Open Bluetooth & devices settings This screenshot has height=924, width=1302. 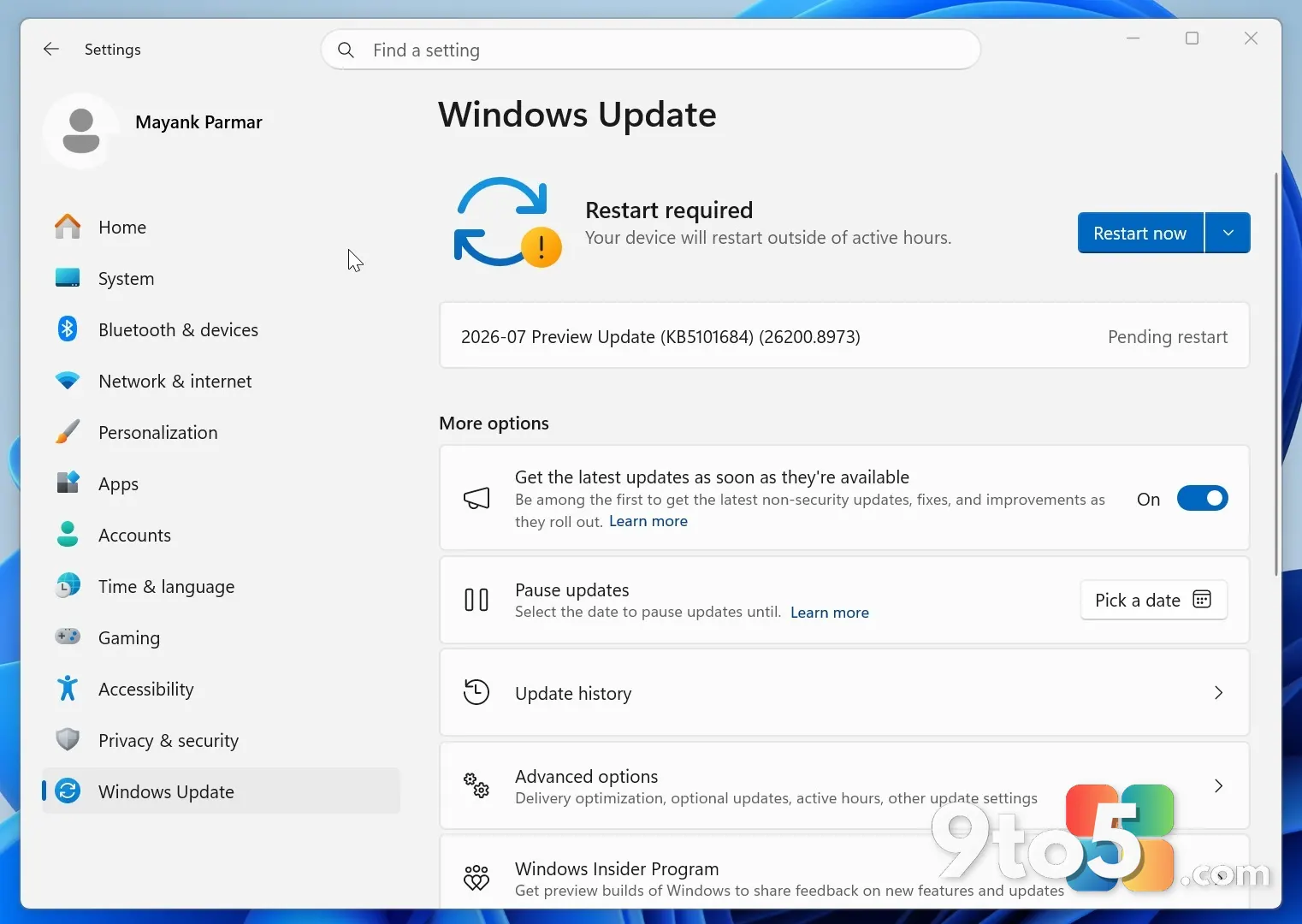pos(221,329)
